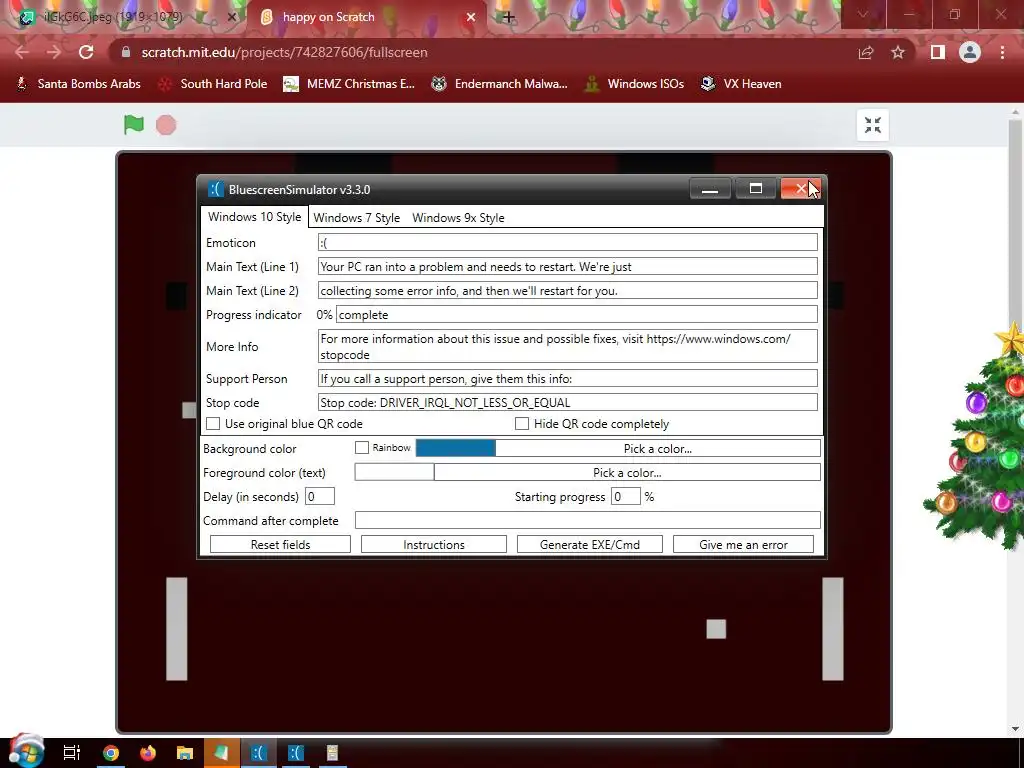The width and height of the screenshot is (1024, 768).
Task: Check 'Hide QR code completely'
Action: (x=522, y=424)
